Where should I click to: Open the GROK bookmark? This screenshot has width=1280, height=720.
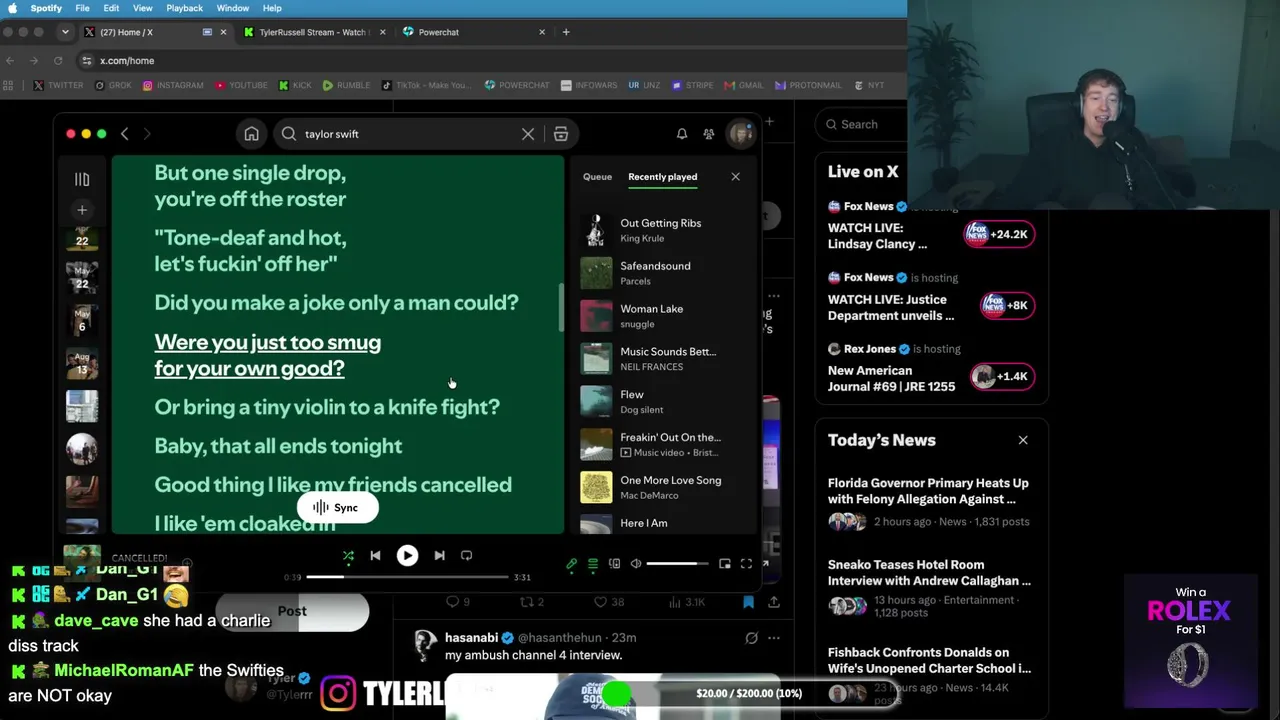point(113,86)
